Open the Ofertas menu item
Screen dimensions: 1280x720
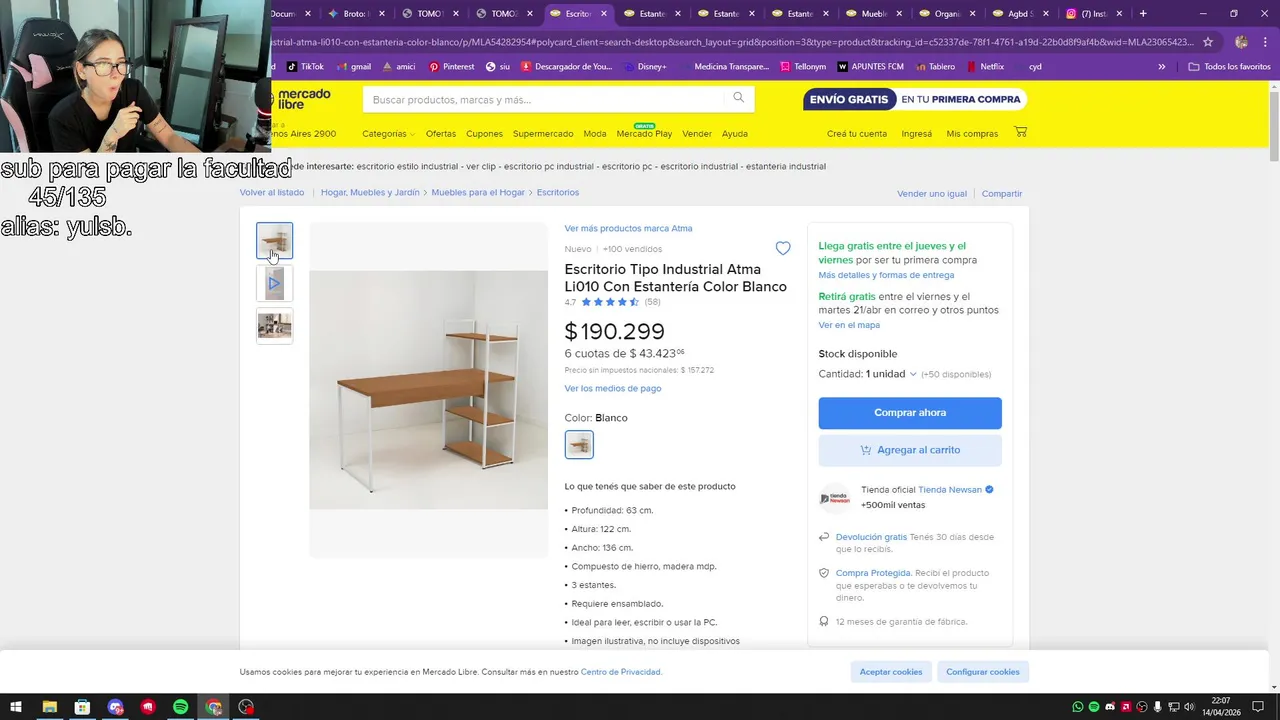441,134
